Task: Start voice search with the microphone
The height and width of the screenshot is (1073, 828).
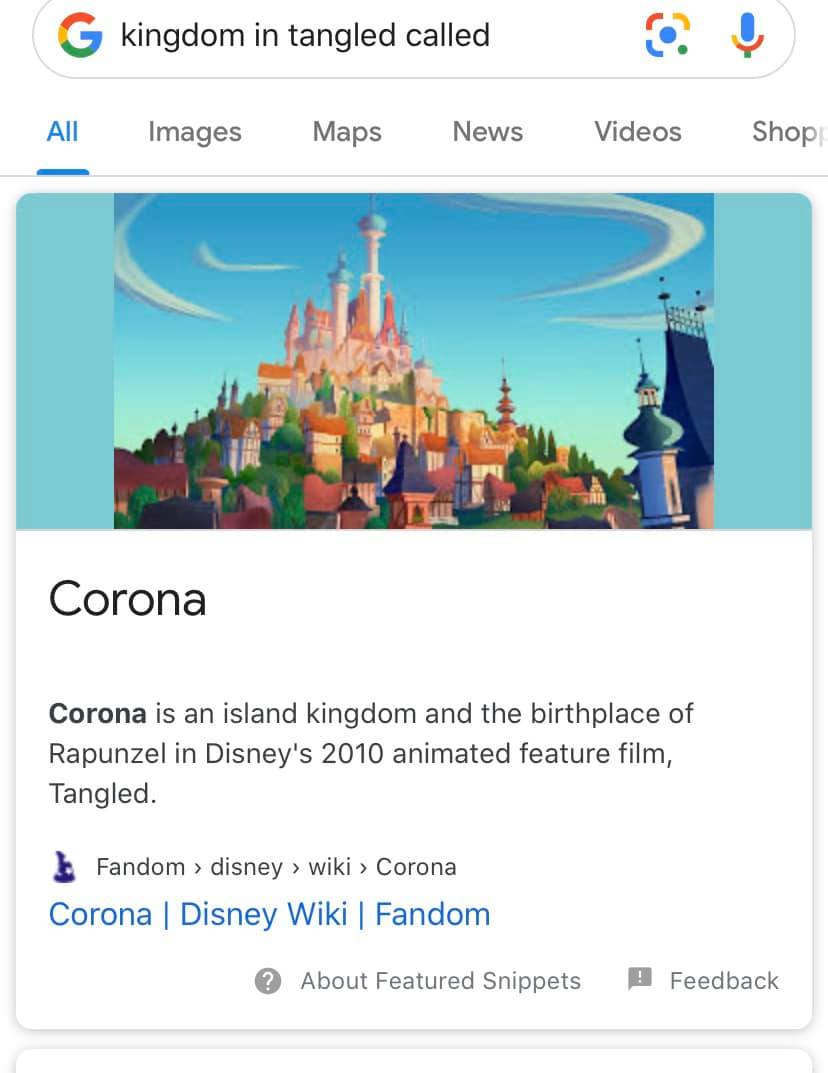Action: 747,35
